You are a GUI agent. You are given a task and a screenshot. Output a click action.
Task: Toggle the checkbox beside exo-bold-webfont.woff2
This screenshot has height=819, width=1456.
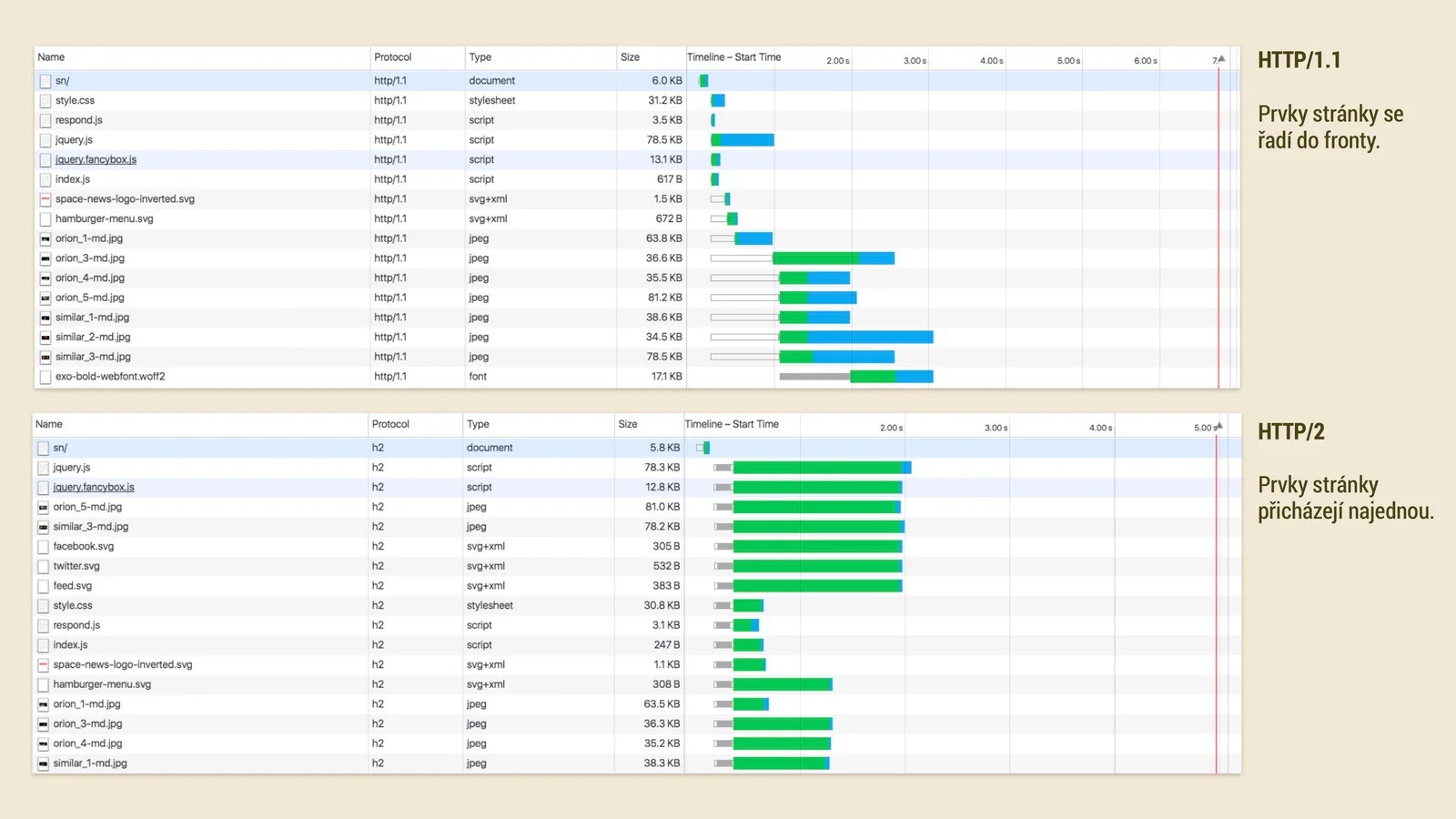[44, 376]
